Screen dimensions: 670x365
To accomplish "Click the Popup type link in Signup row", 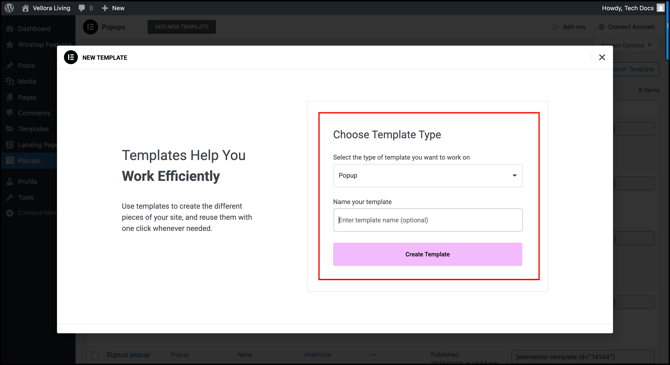I will coord(180,355).
